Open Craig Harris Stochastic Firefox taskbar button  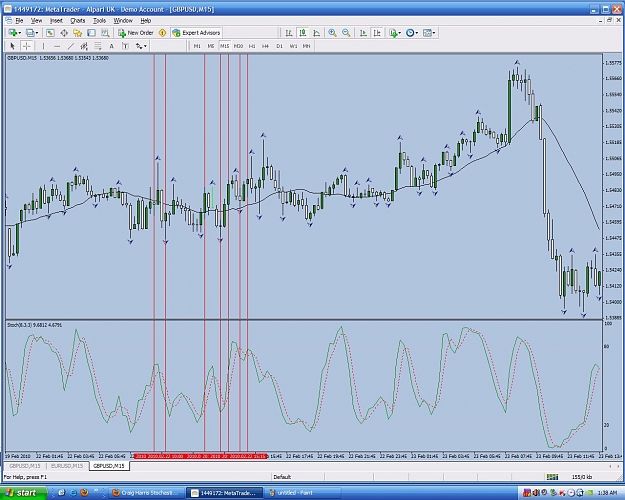pyautogui.click(x=147, y=493)
